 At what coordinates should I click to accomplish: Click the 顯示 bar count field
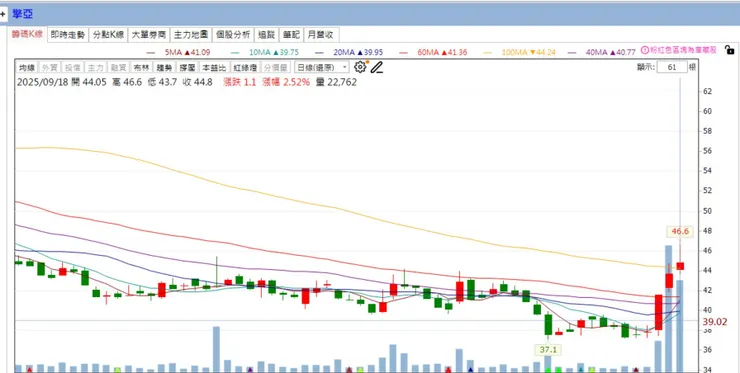(x=672, y=67)
